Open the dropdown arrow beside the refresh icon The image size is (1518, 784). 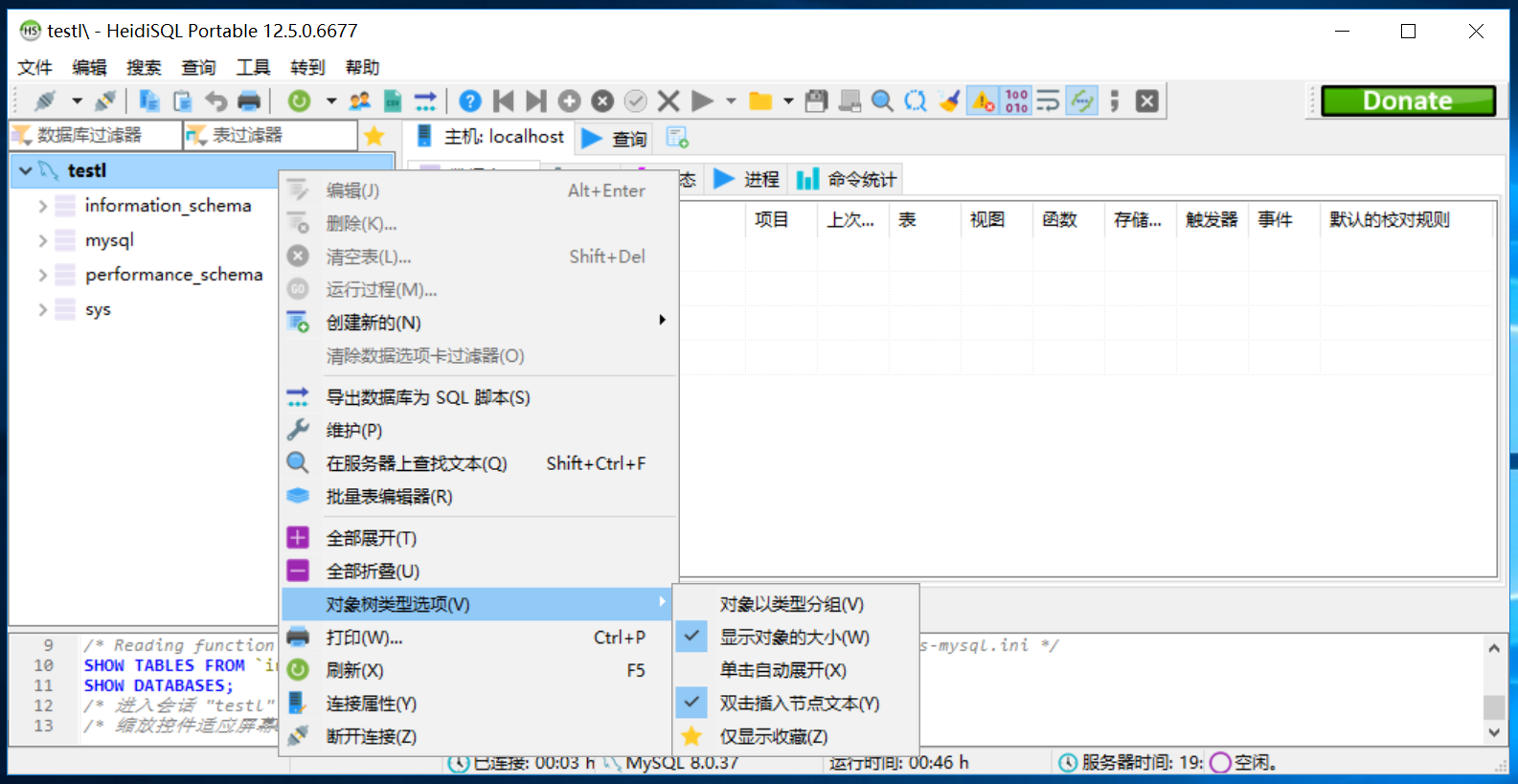331,101
